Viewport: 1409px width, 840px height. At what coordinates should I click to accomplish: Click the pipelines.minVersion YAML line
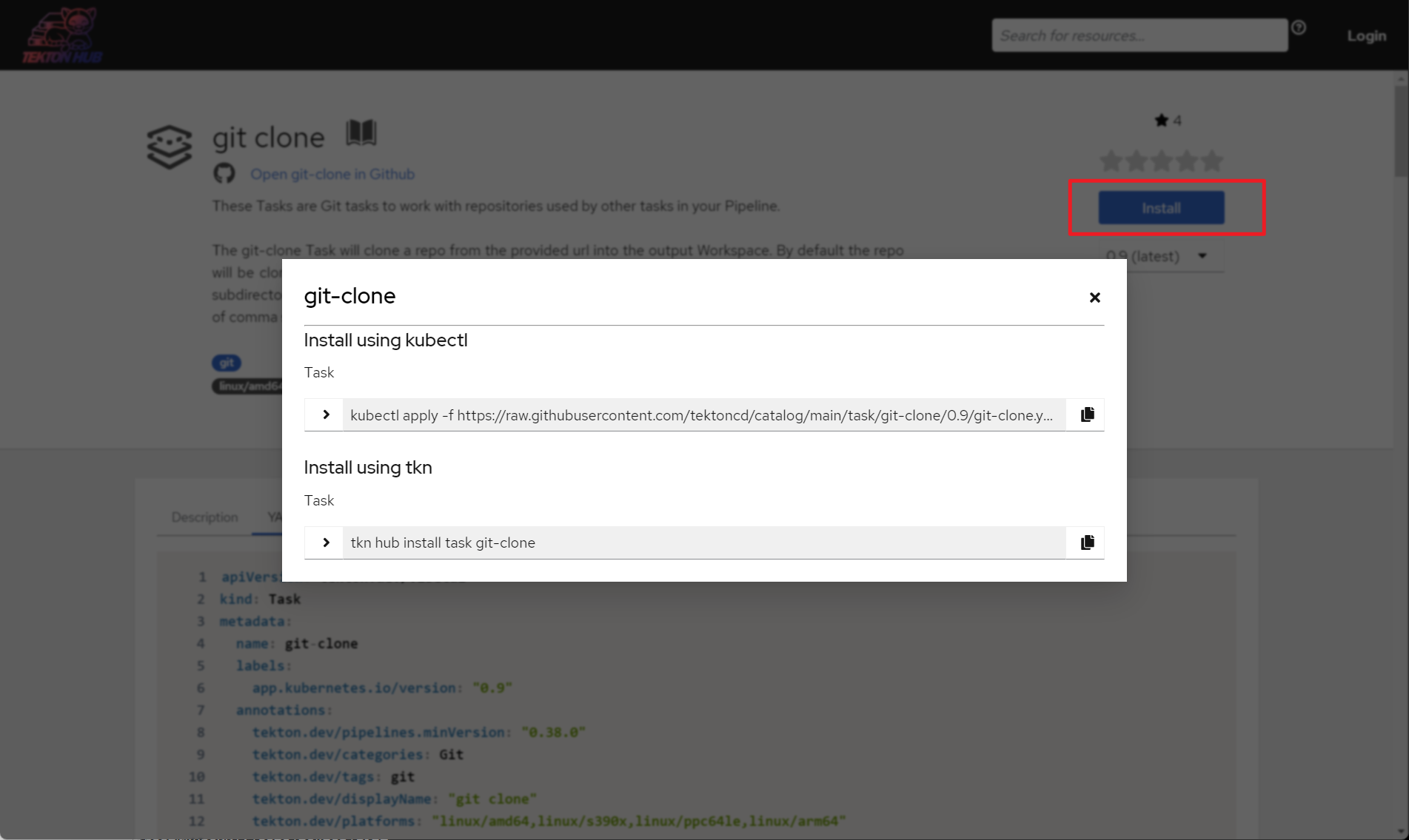point(419,732)
